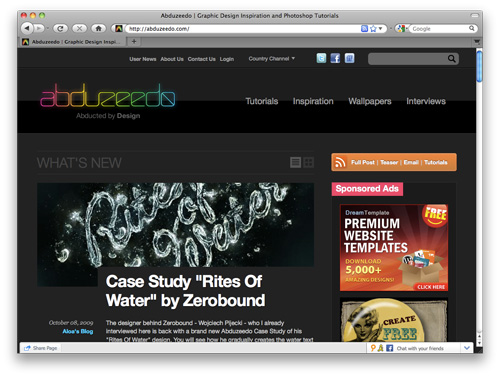Click the vertical scrollbar thumb

[x=479, y=67]
